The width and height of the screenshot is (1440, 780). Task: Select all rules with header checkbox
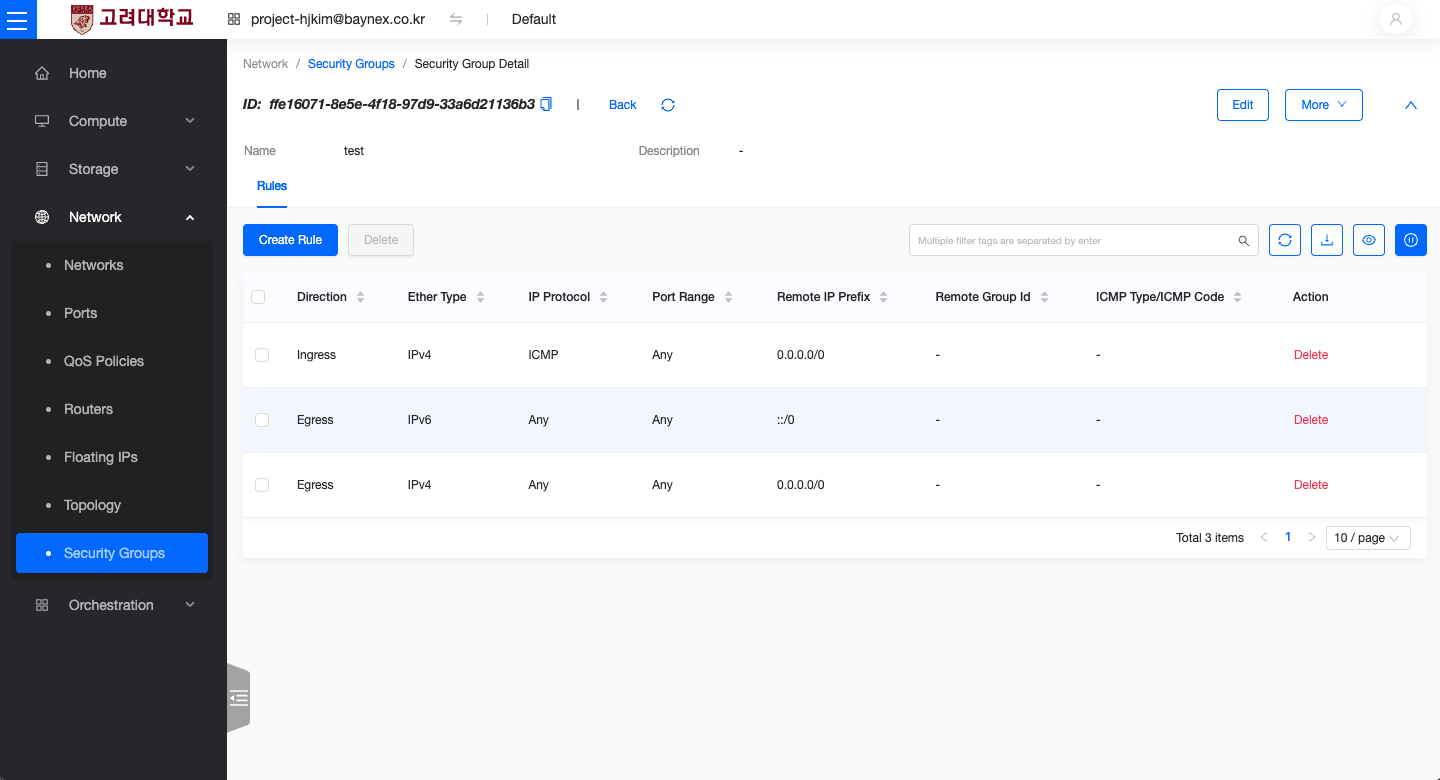(x=258, y=297)
